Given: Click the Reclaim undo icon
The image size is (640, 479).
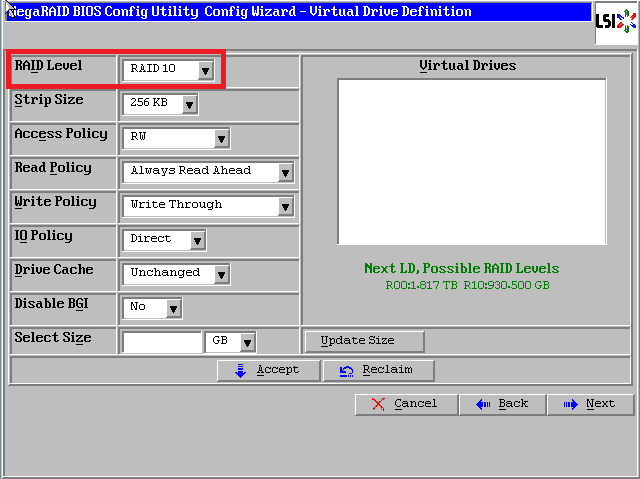Looking at the screenshot, I should [x=346, y=370].
